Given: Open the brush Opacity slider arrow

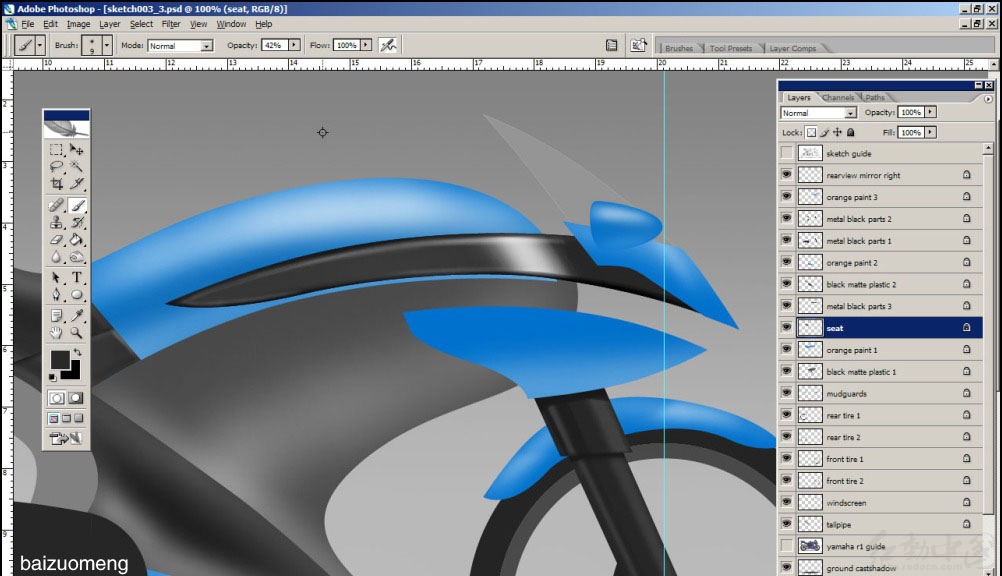Looking at the screenshot, I should [294, 45].
